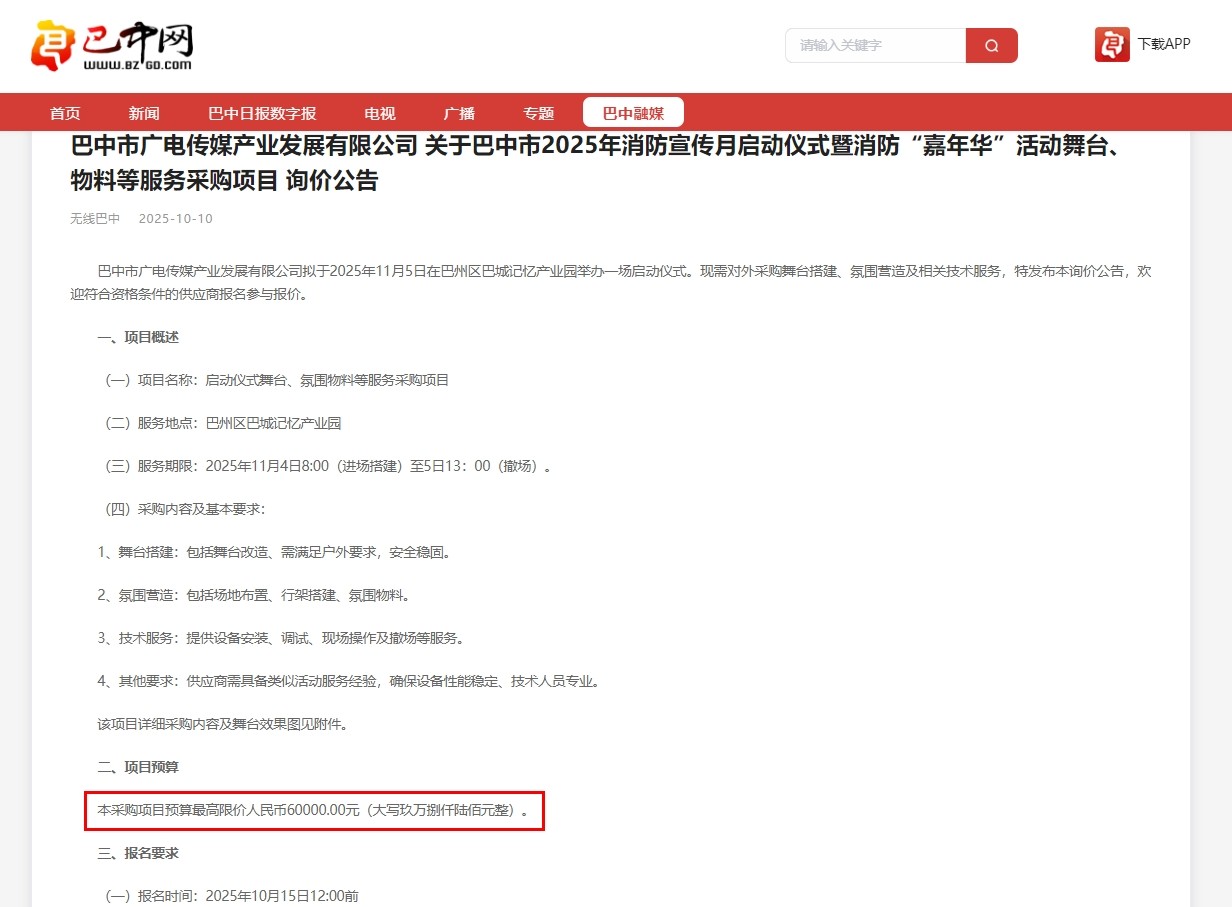Open 巴中日报数字报 in the navigation bar
This screenshot has height=907, width=1232.
[262, 113]
